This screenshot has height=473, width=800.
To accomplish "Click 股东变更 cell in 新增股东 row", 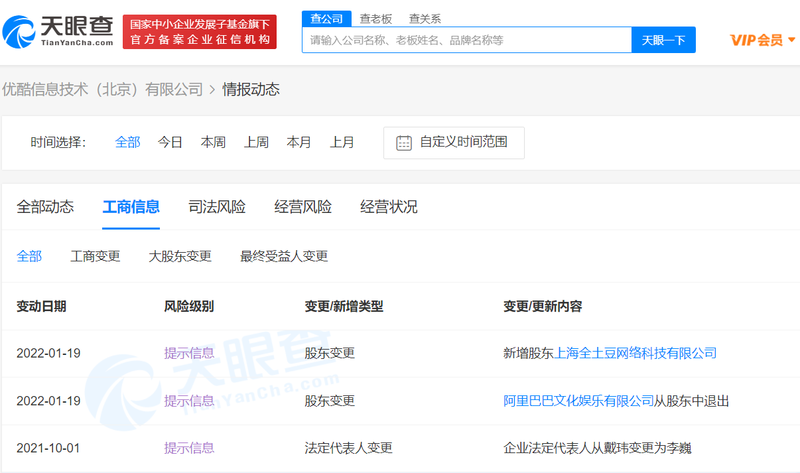I will 330,353.
